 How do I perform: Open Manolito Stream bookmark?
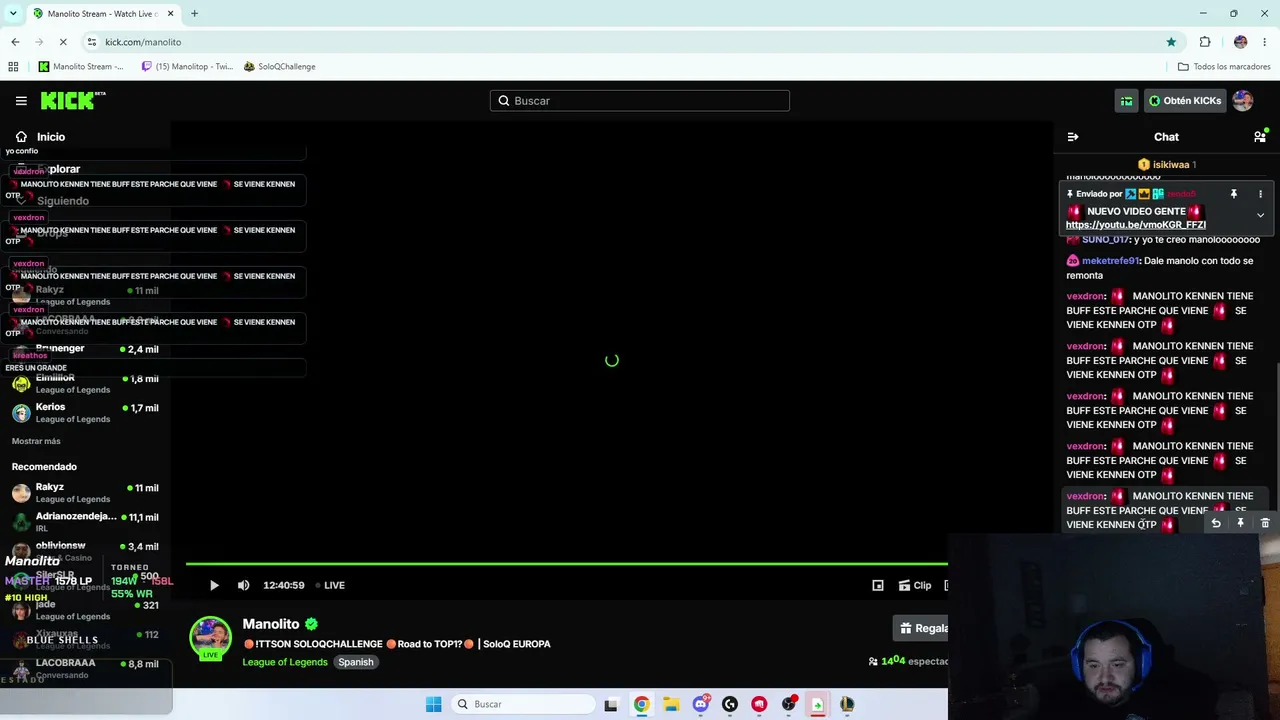81,67
